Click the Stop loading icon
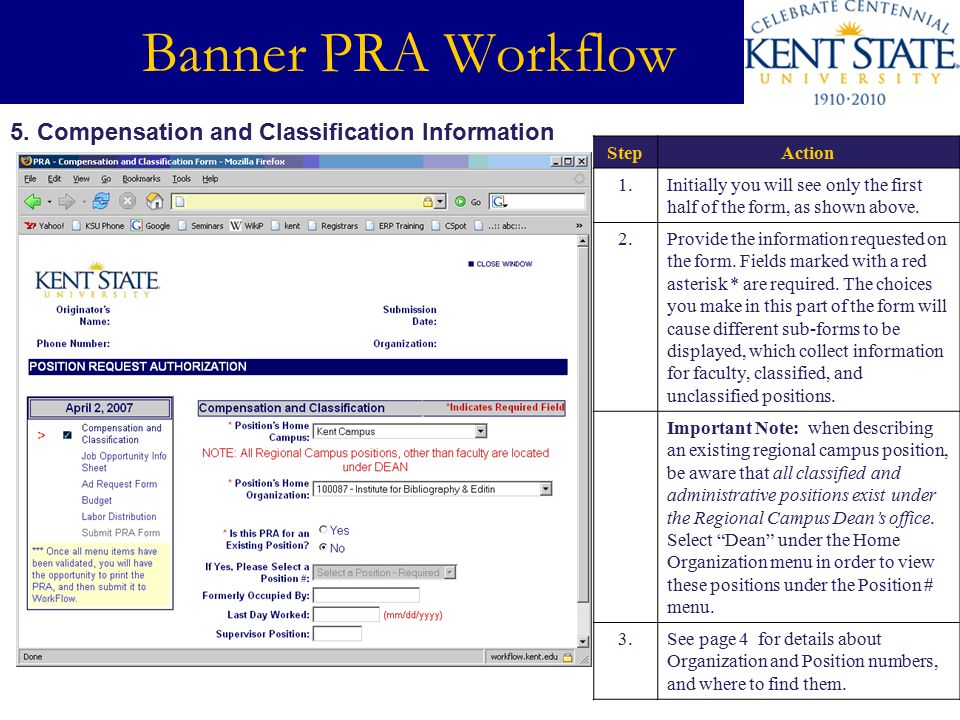This screenshot has height=720, width=960. [x=127, y=201]
